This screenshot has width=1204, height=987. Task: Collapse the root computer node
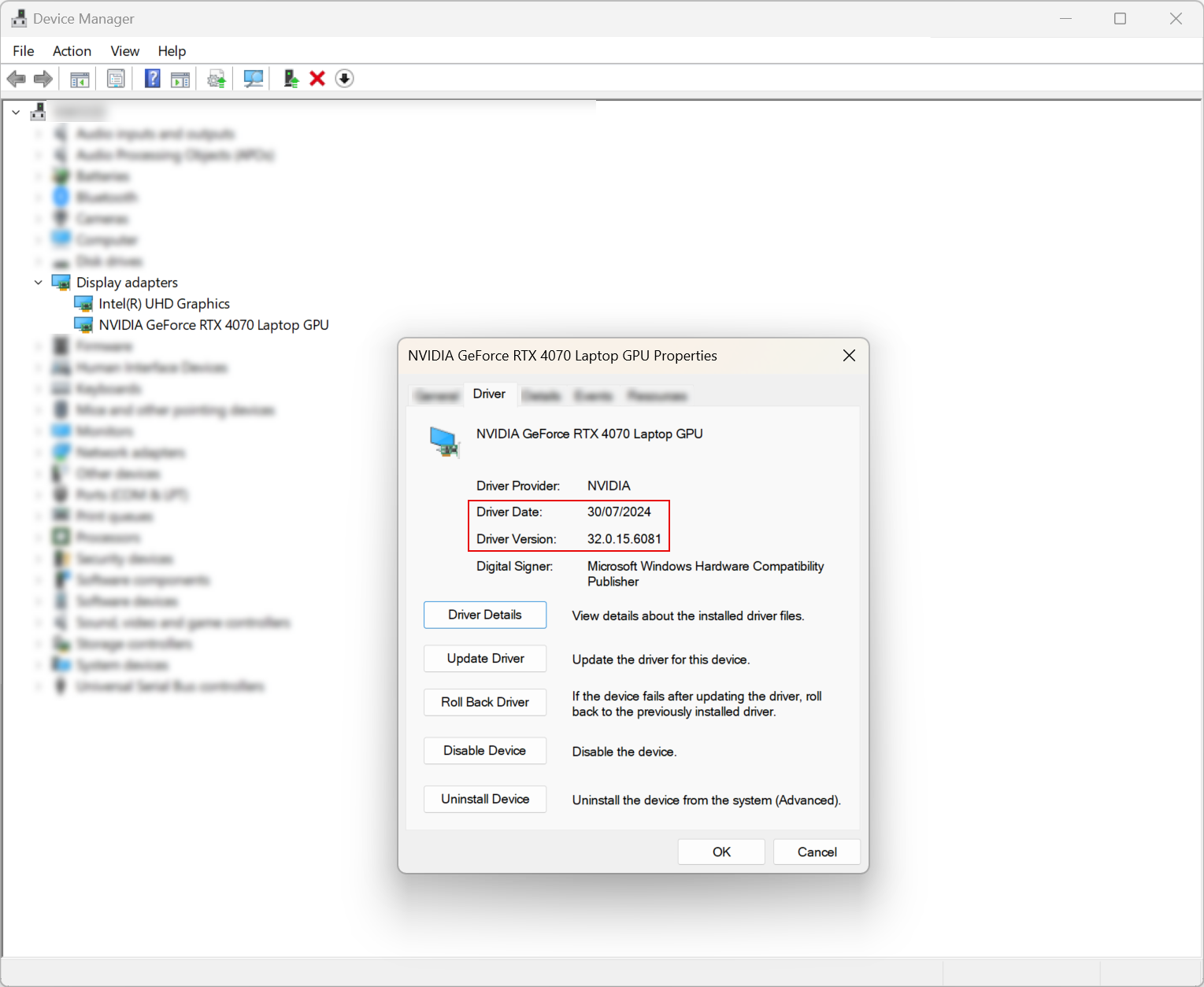16,113
